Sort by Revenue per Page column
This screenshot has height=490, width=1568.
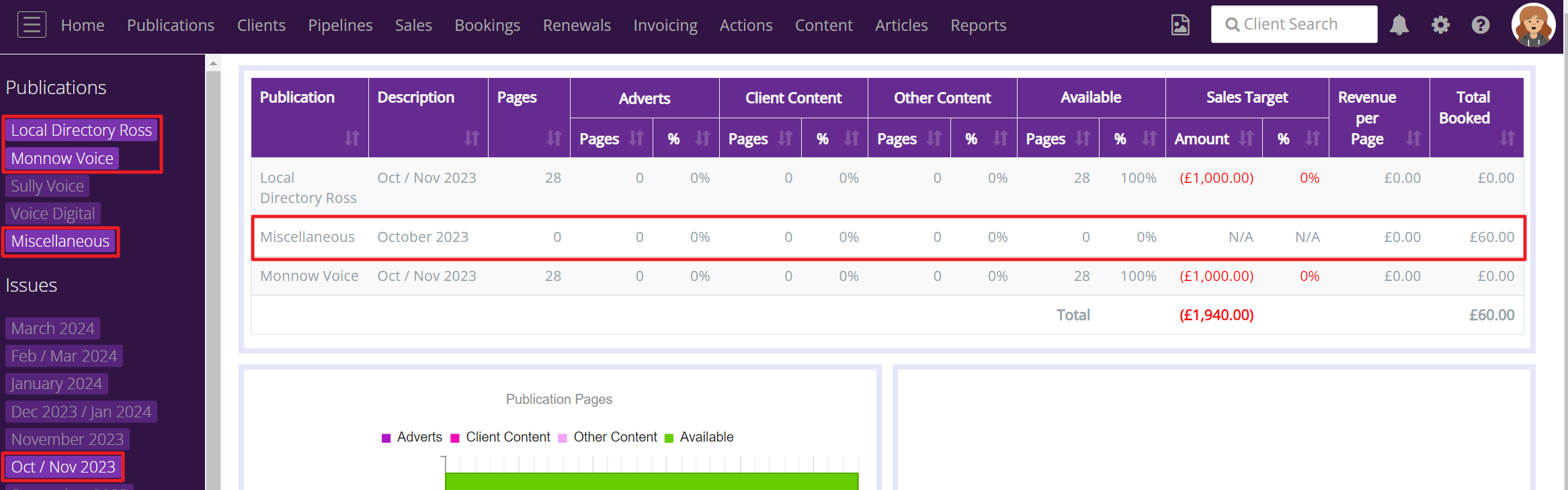pyautogui.click(x=1413, y=138)
